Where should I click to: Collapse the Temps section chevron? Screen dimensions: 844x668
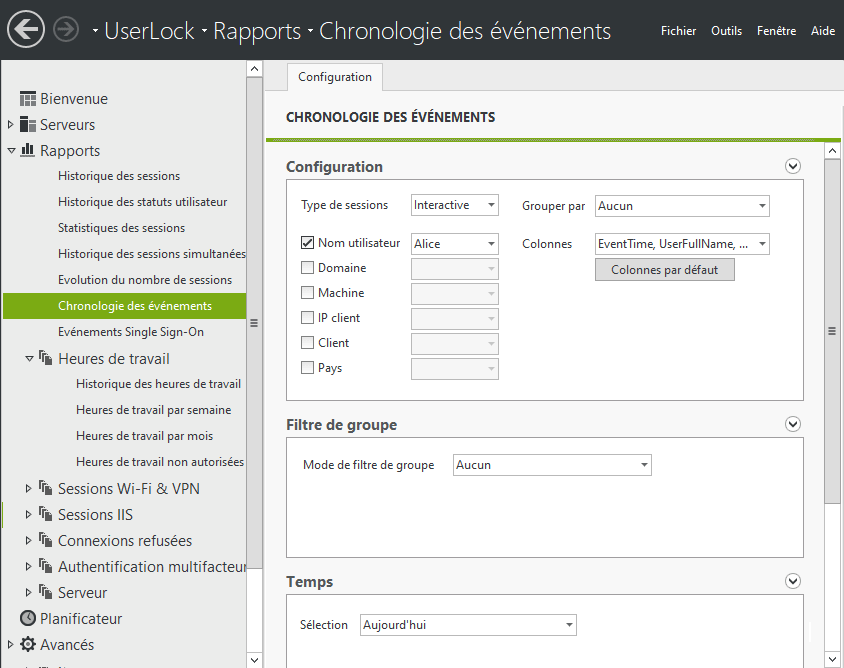(792, 581)
